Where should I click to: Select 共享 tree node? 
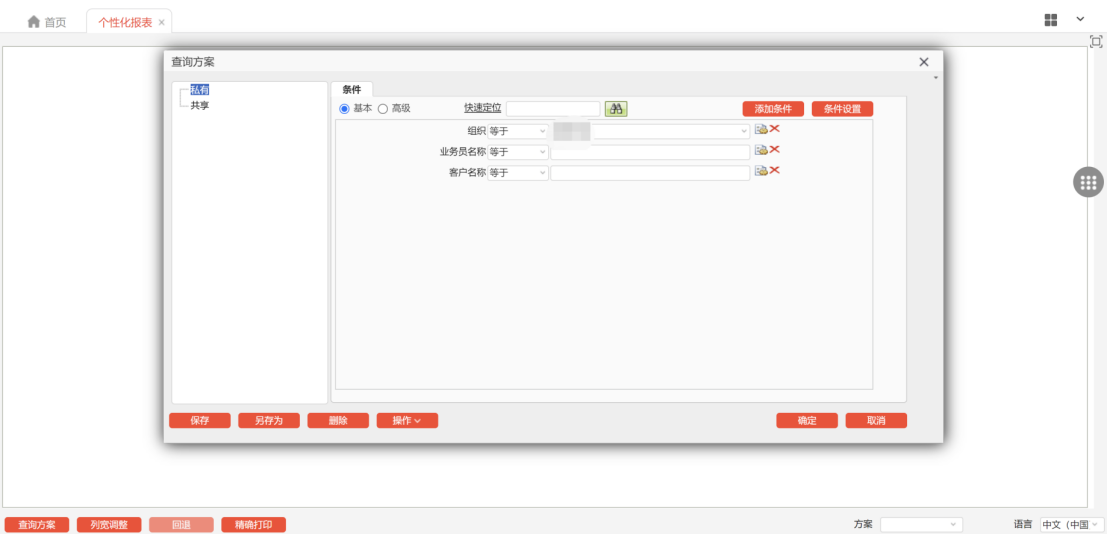[x=200, y=105]
